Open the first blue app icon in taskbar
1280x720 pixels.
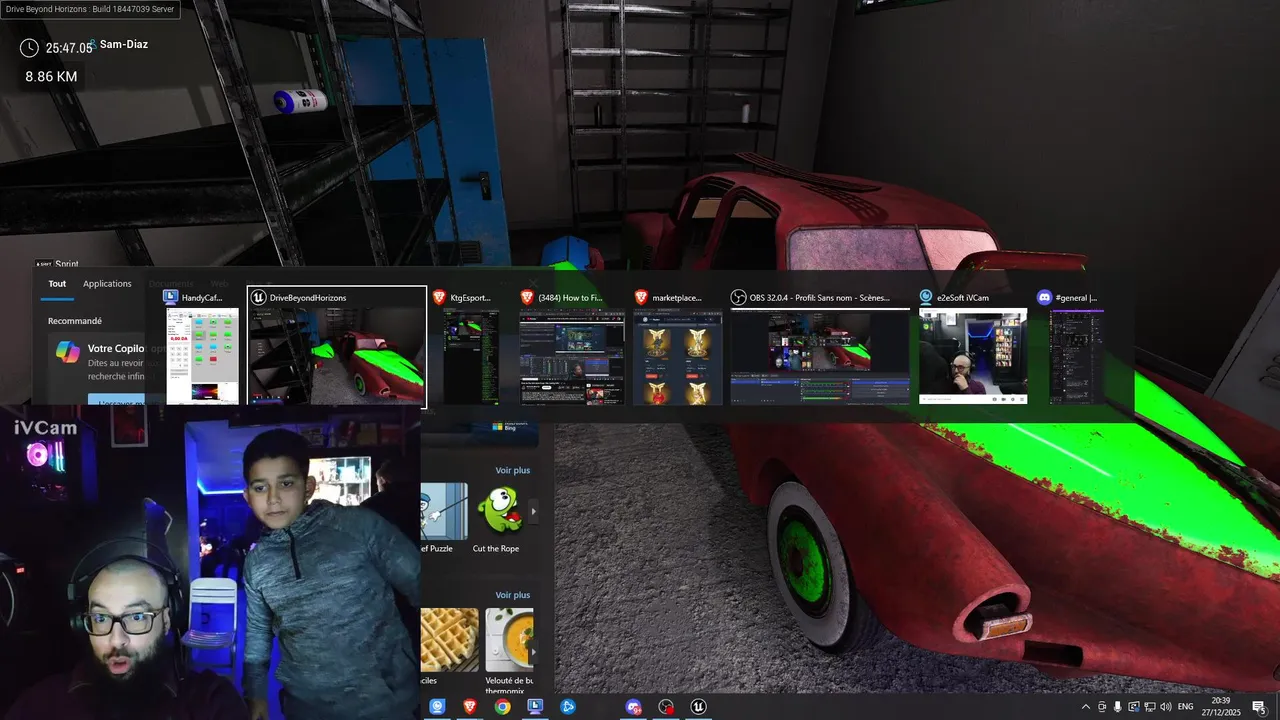(437, 707)
